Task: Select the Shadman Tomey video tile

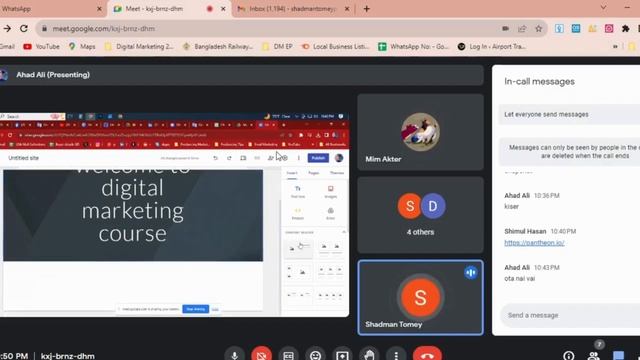Action: click(x=420, y=298)
